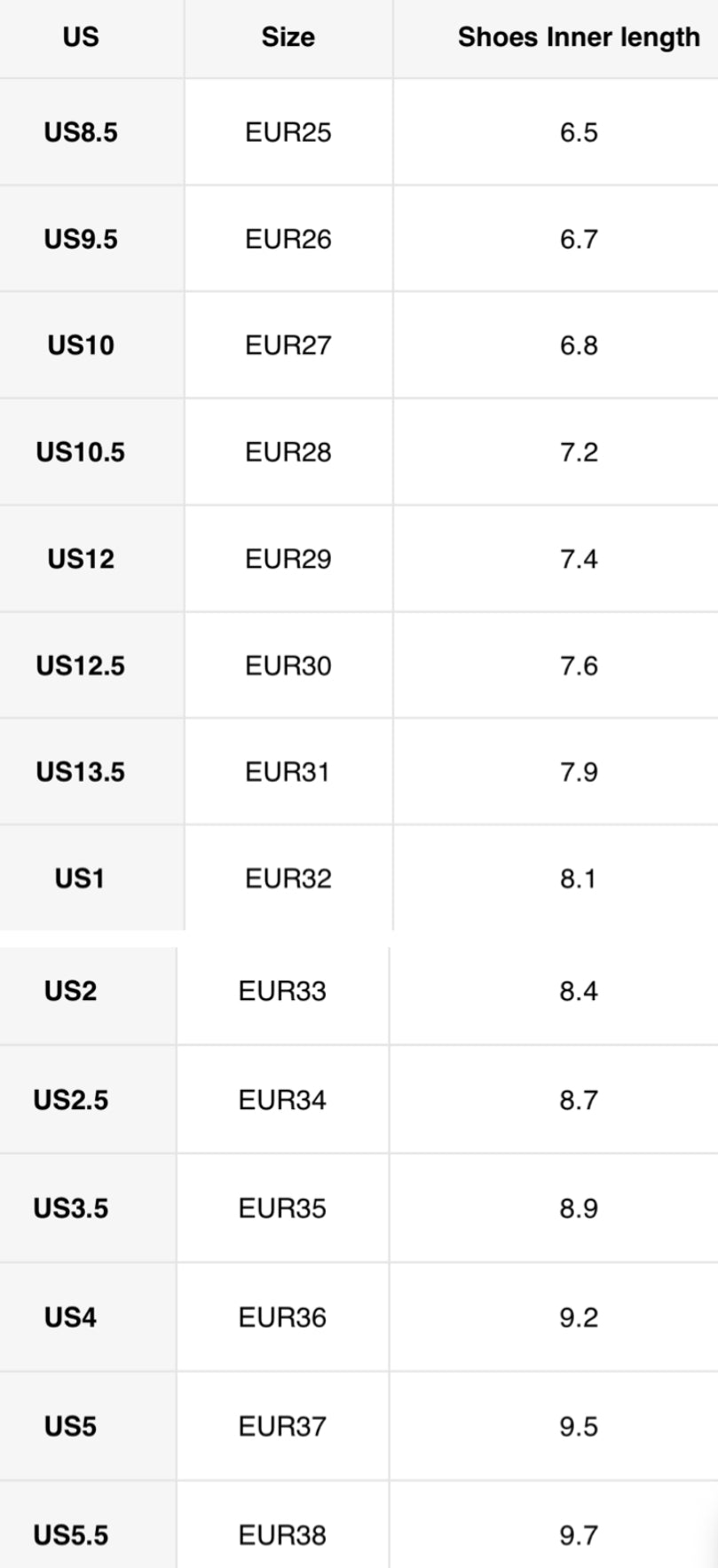This screenshot has width=718, height=1568.
Task: Select the EUR28 size cell
Action: tap(288, 453)
